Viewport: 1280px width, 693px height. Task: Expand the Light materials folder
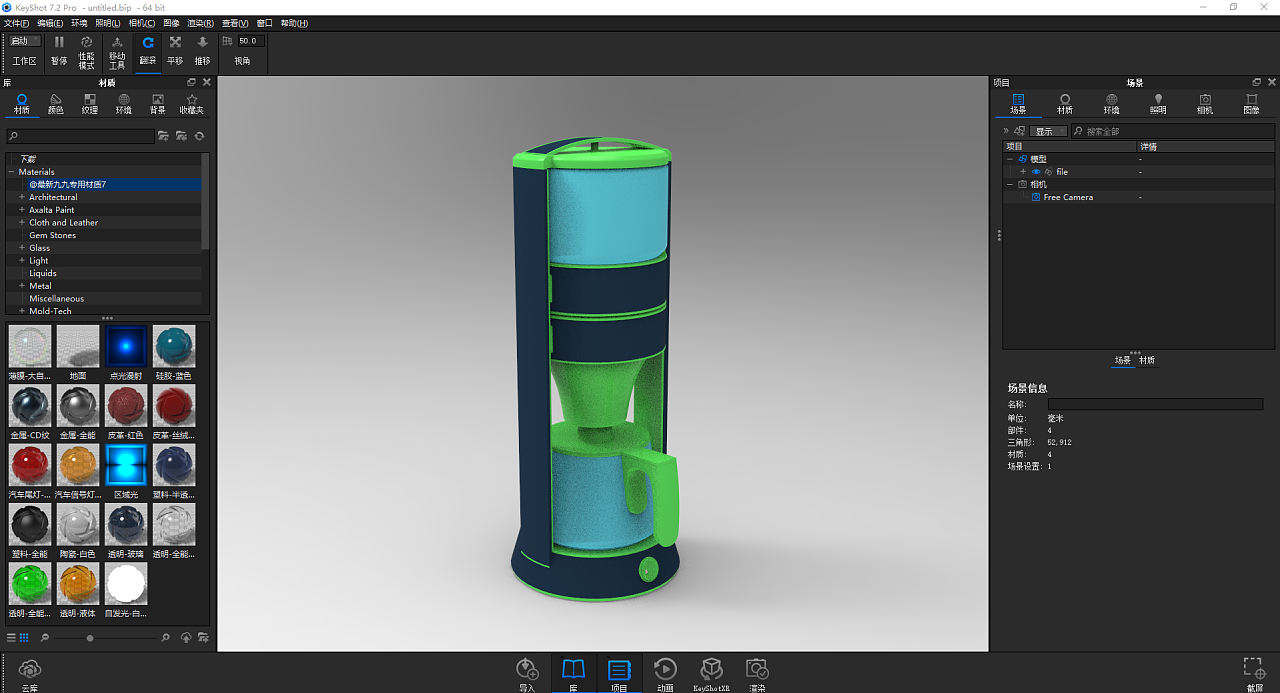(21, 261)
